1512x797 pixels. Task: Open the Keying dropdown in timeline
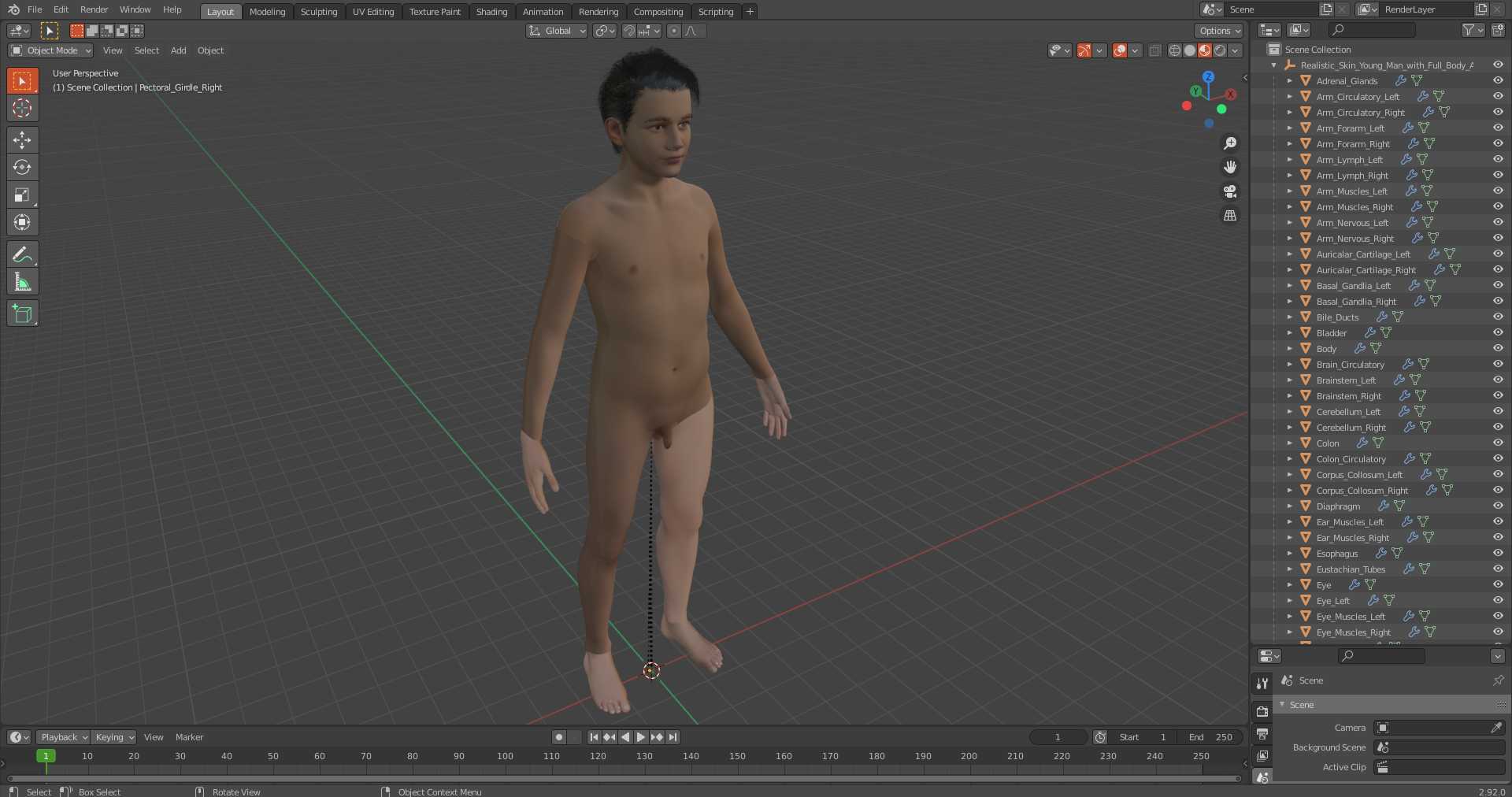tap(113, 737)
